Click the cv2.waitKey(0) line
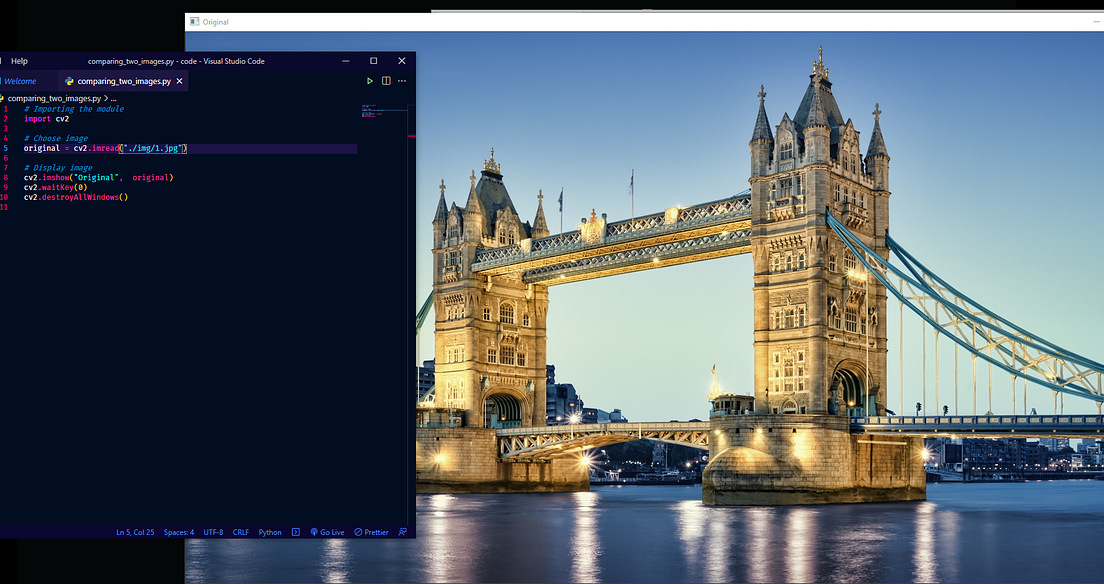1104x584 pixels. point(56,187)
